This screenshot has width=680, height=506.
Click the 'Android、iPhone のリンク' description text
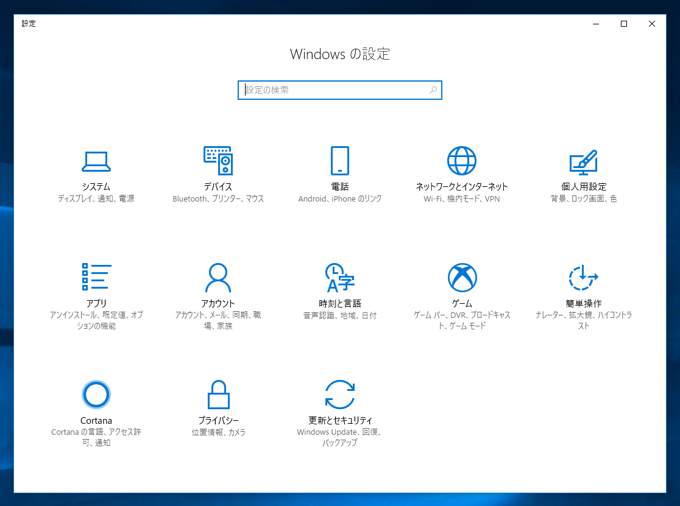coord(340,199)
